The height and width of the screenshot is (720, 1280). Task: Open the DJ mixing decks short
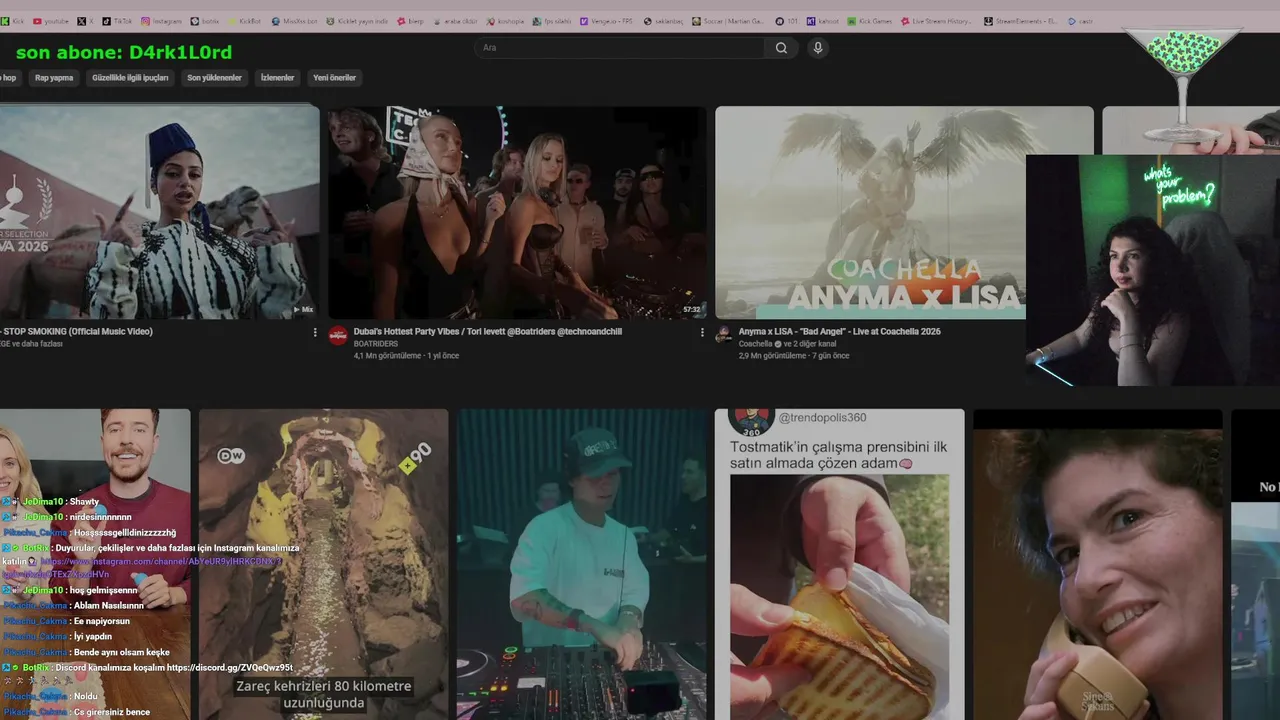pyautogui.click(x=581, y=564)
